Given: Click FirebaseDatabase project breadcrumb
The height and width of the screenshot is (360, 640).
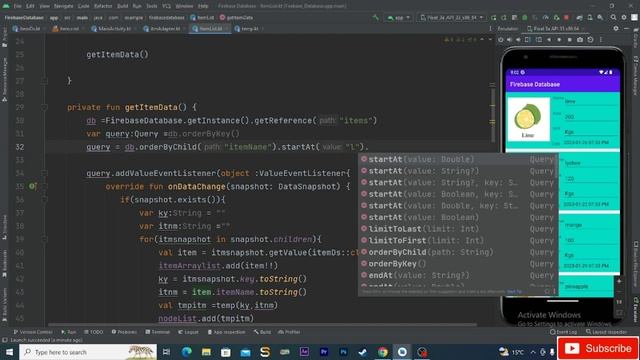Looking at the screenshot, I should [x=24, y=18].
